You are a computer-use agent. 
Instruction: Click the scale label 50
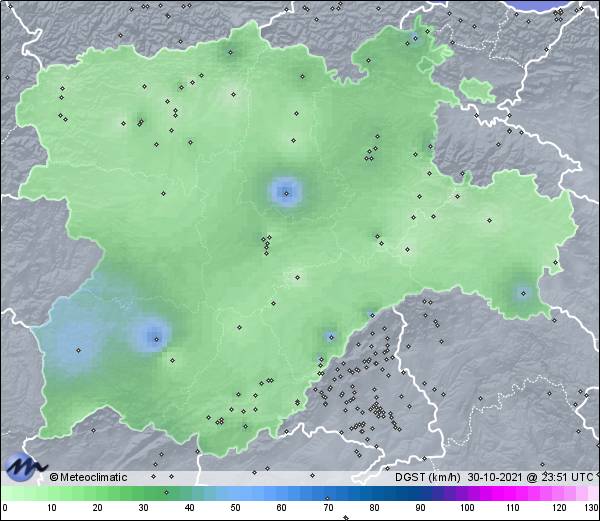tap(235, 508)
